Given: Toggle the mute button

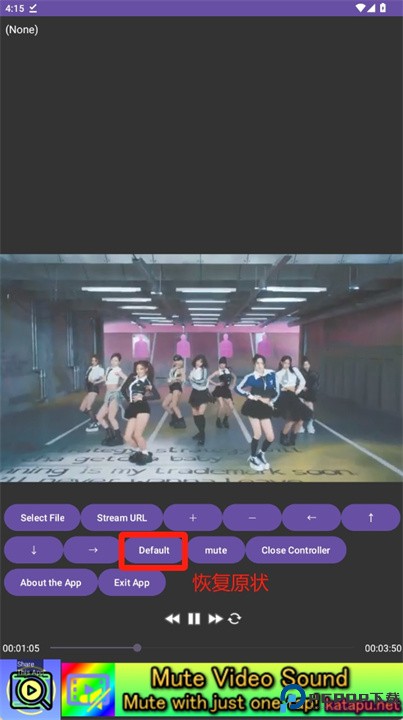Looking at the screenshot, I should (216, 550).
